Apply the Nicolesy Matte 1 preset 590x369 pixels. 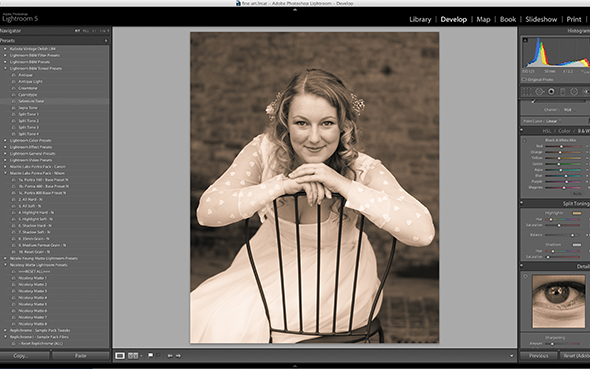click(33, 278)
